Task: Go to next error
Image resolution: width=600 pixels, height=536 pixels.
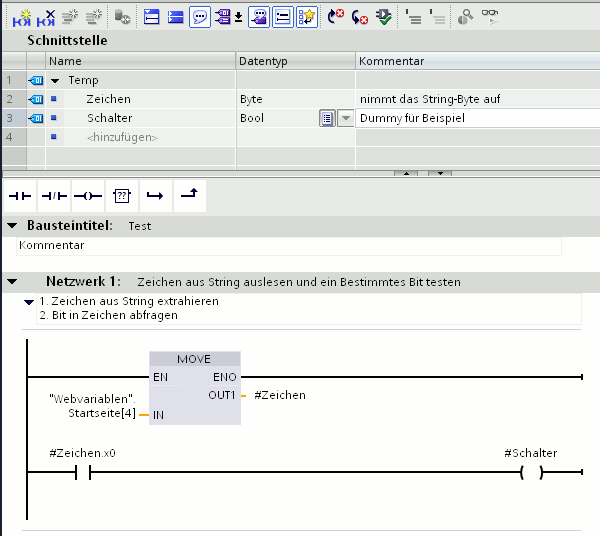Action: 336,17
